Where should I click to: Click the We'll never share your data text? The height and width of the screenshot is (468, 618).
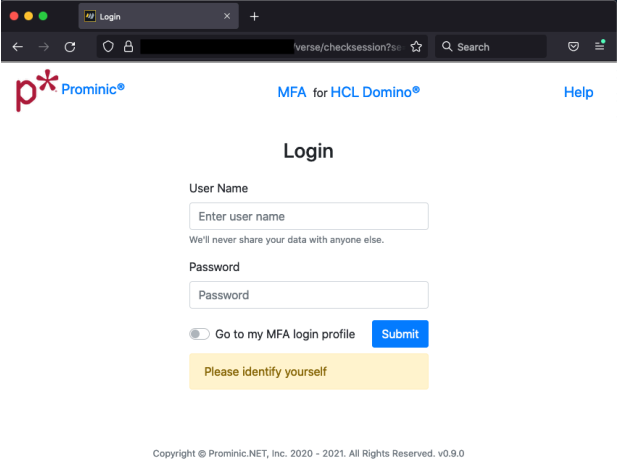(x=287, y=240)
